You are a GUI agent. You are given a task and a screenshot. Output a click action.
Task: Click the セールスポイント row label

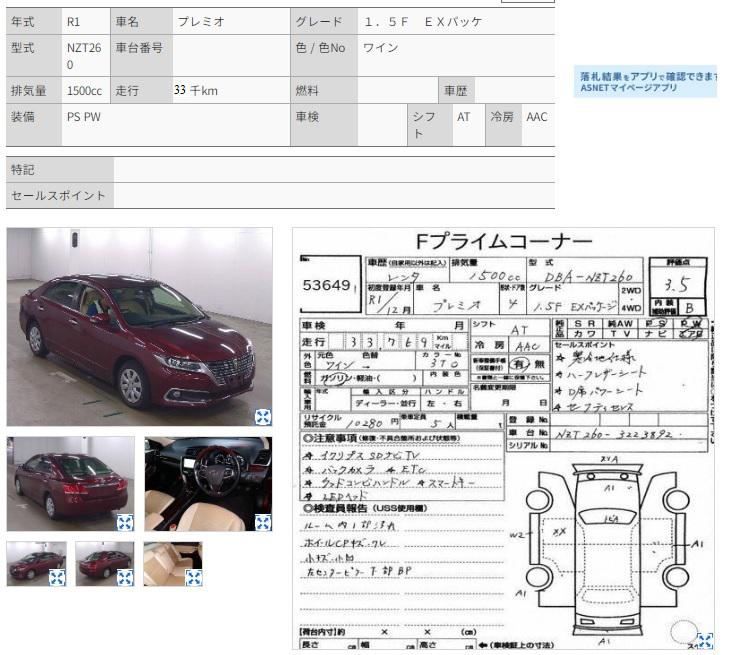[58, 195]
